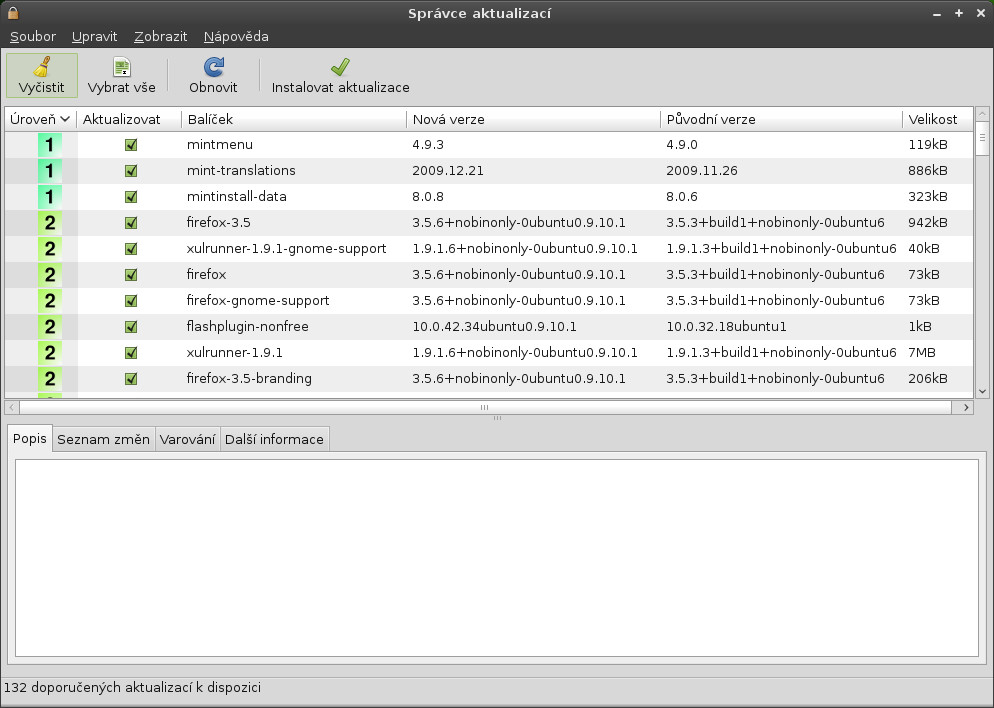Uncheck the mint-translations update checkbox
Image resolution: width=994 pixels, height=708 pixels.
(x=131, y=171)
